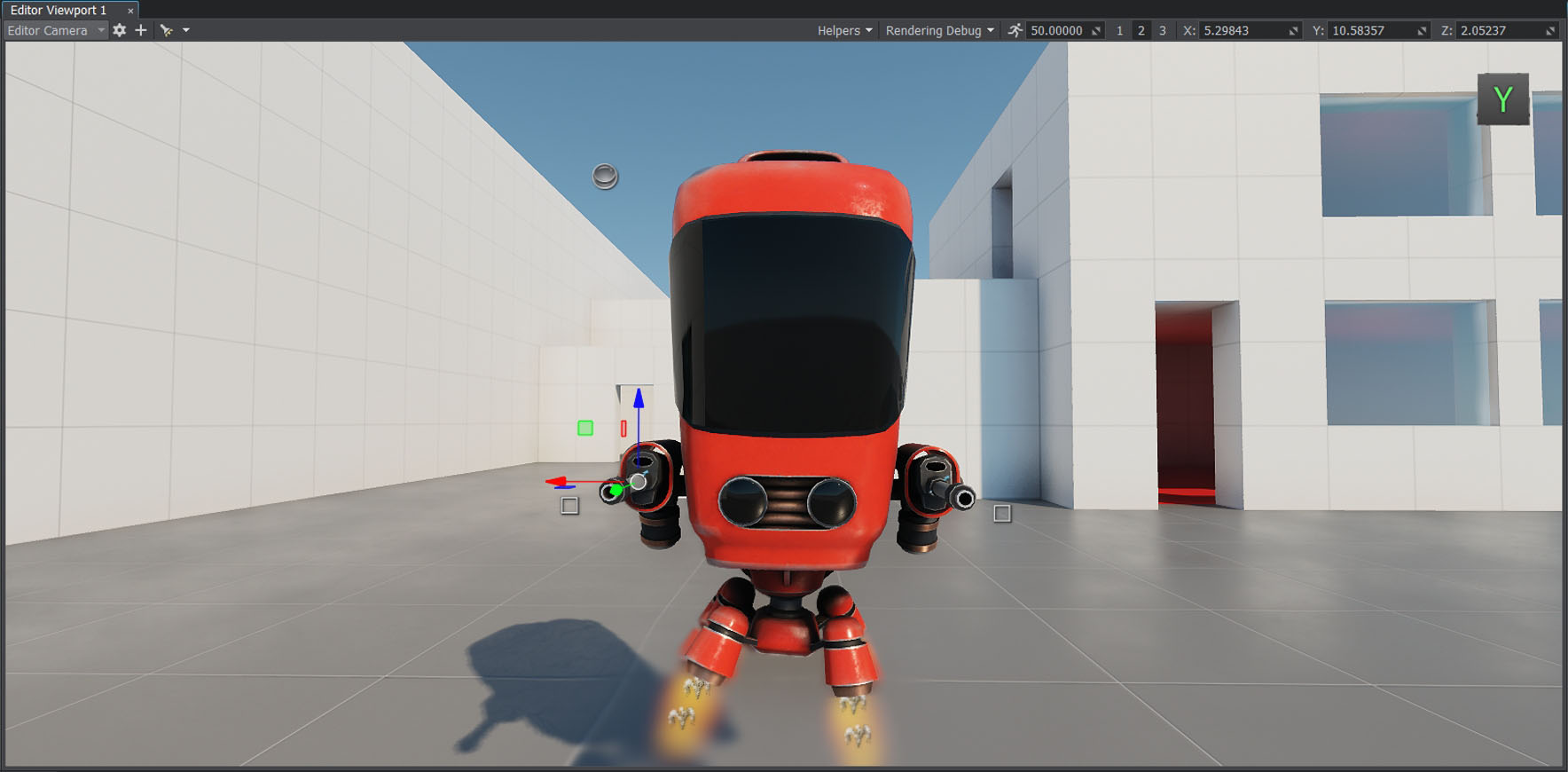Open dropdown arrow next to the cursor tool icon
This screenshot has width=1568, height=772.
(x=186, y=30)
